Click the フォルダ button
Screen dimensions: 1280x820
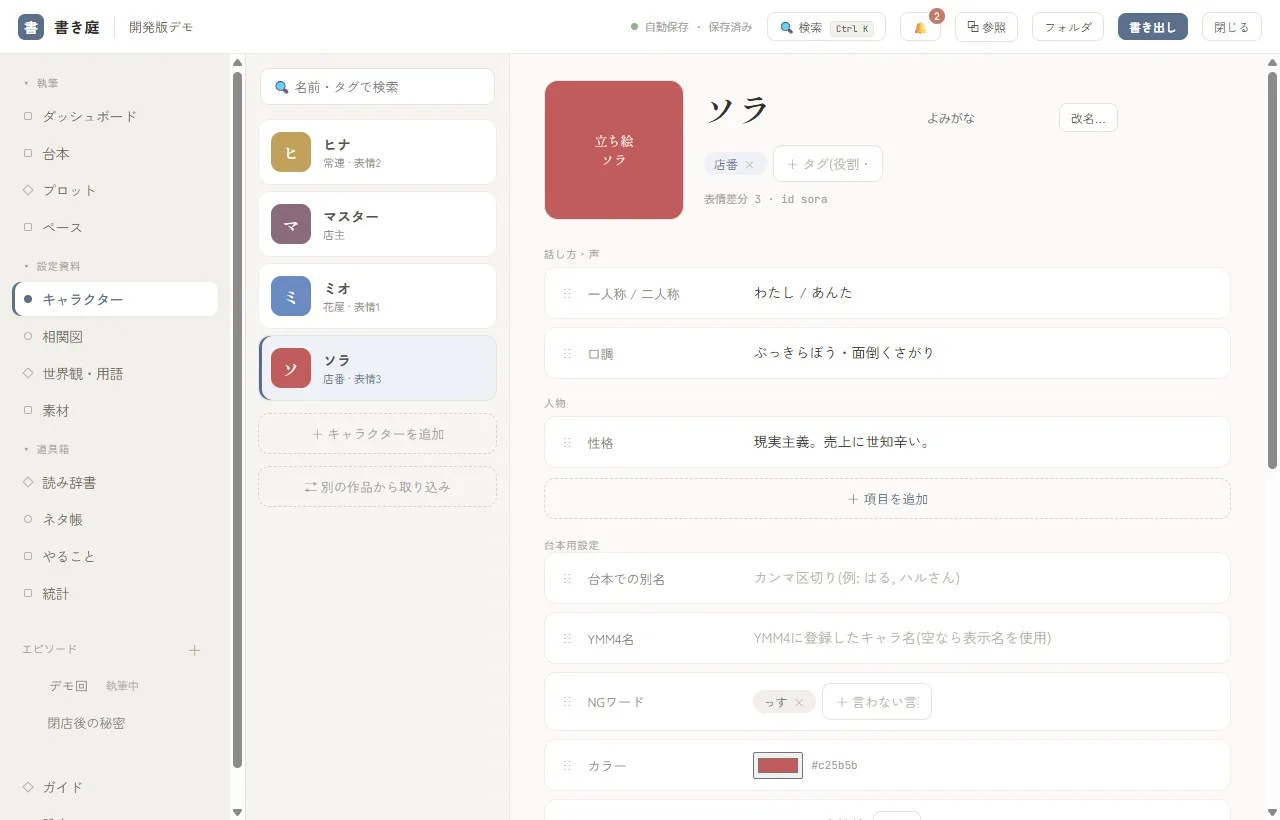pos(1068,27)
